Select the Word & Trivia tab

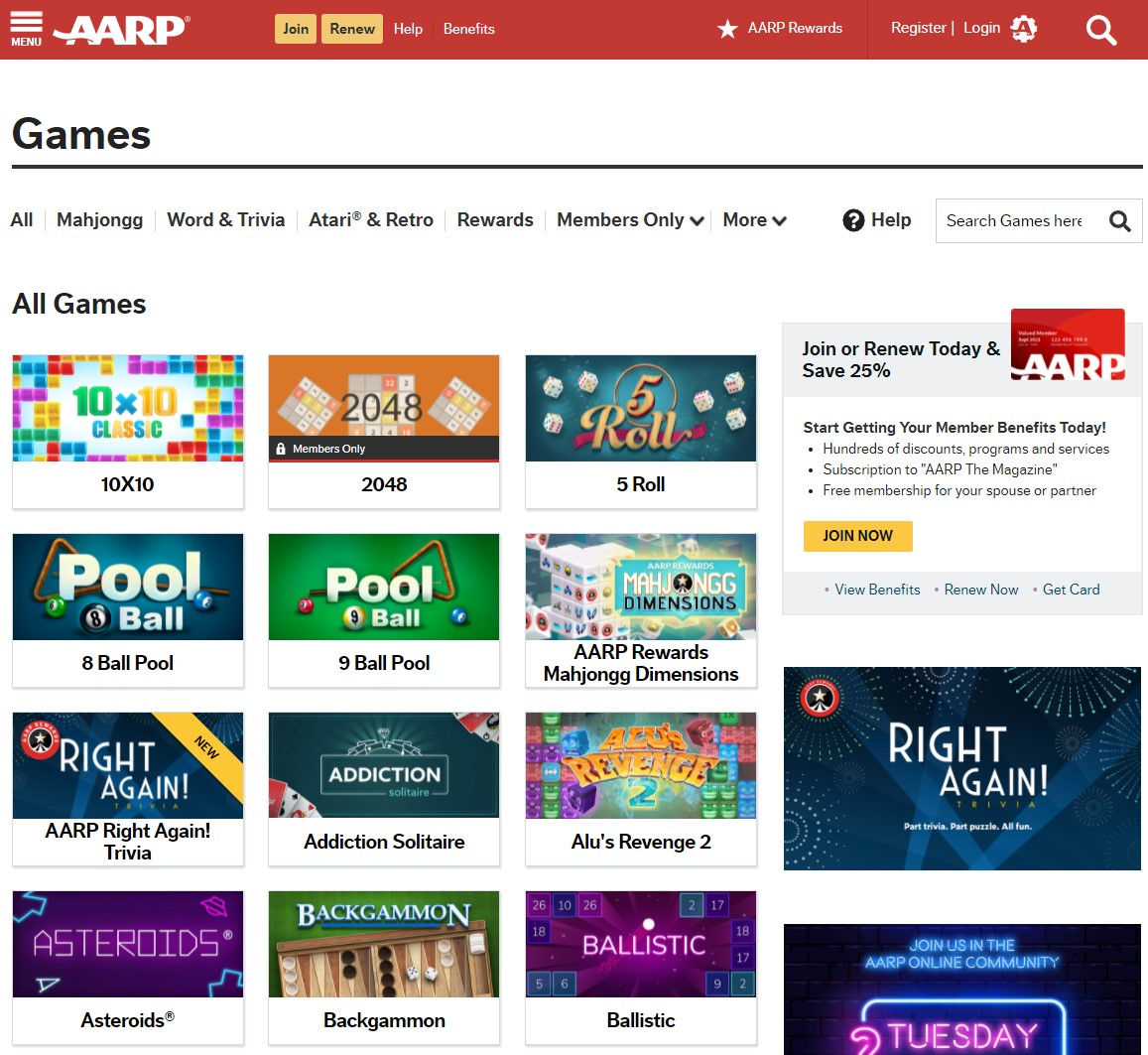point(225,220)
